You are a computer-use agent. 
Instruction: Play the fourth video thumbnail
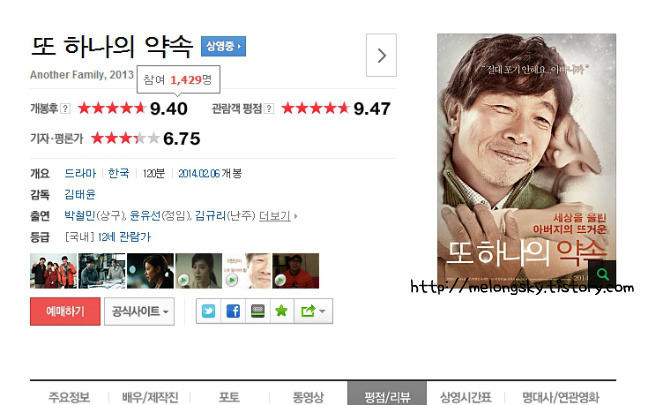tap(198, 271)
